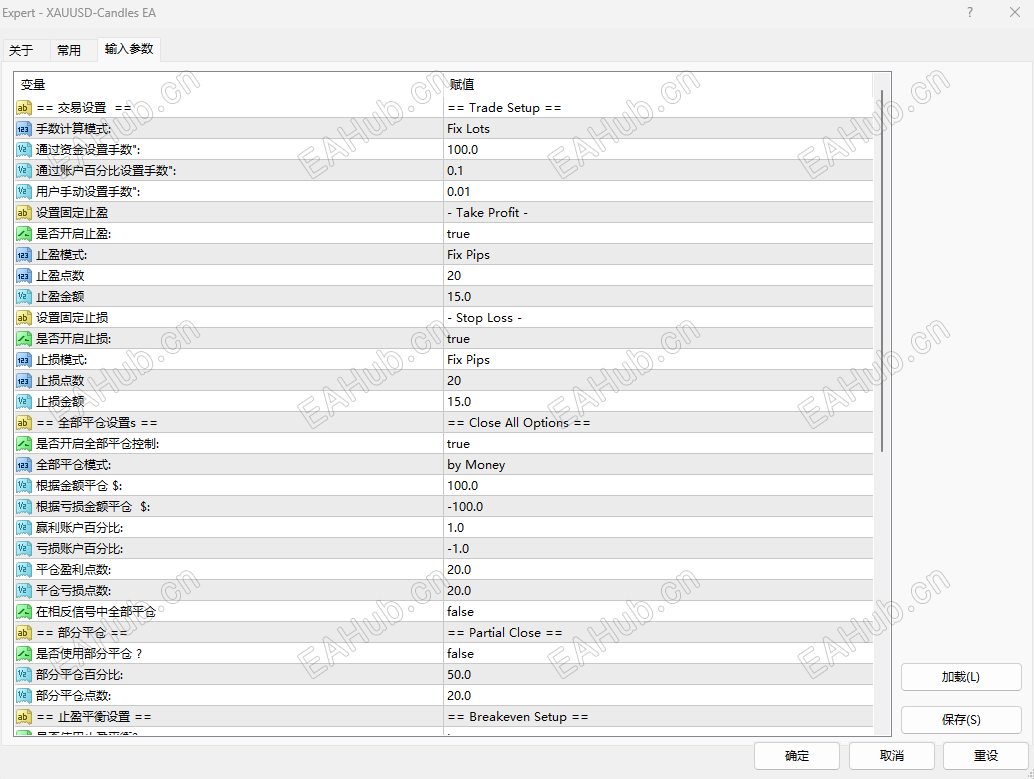Select the - Take Profit - value cell
This screenshot has height=779, width=1034.
click(658, 212)
